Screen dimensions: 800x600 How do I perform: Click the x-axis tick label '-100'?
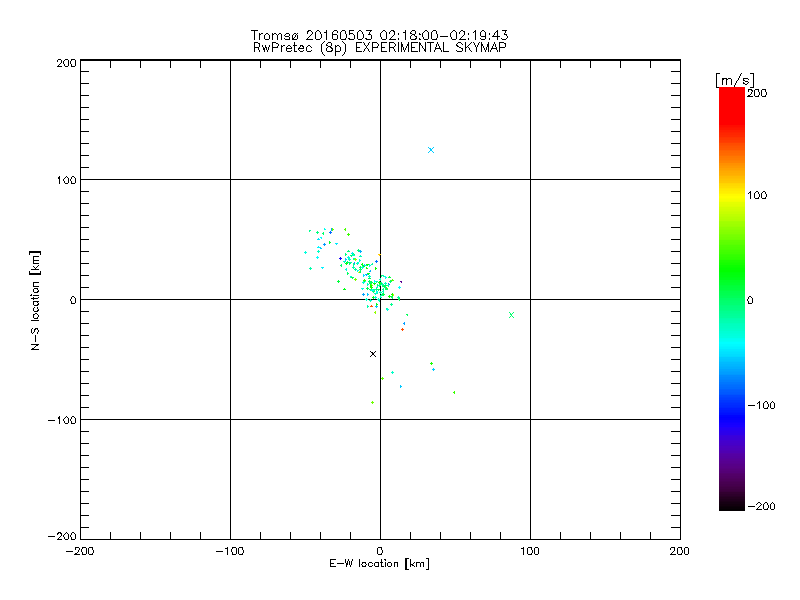click(230, 551)
